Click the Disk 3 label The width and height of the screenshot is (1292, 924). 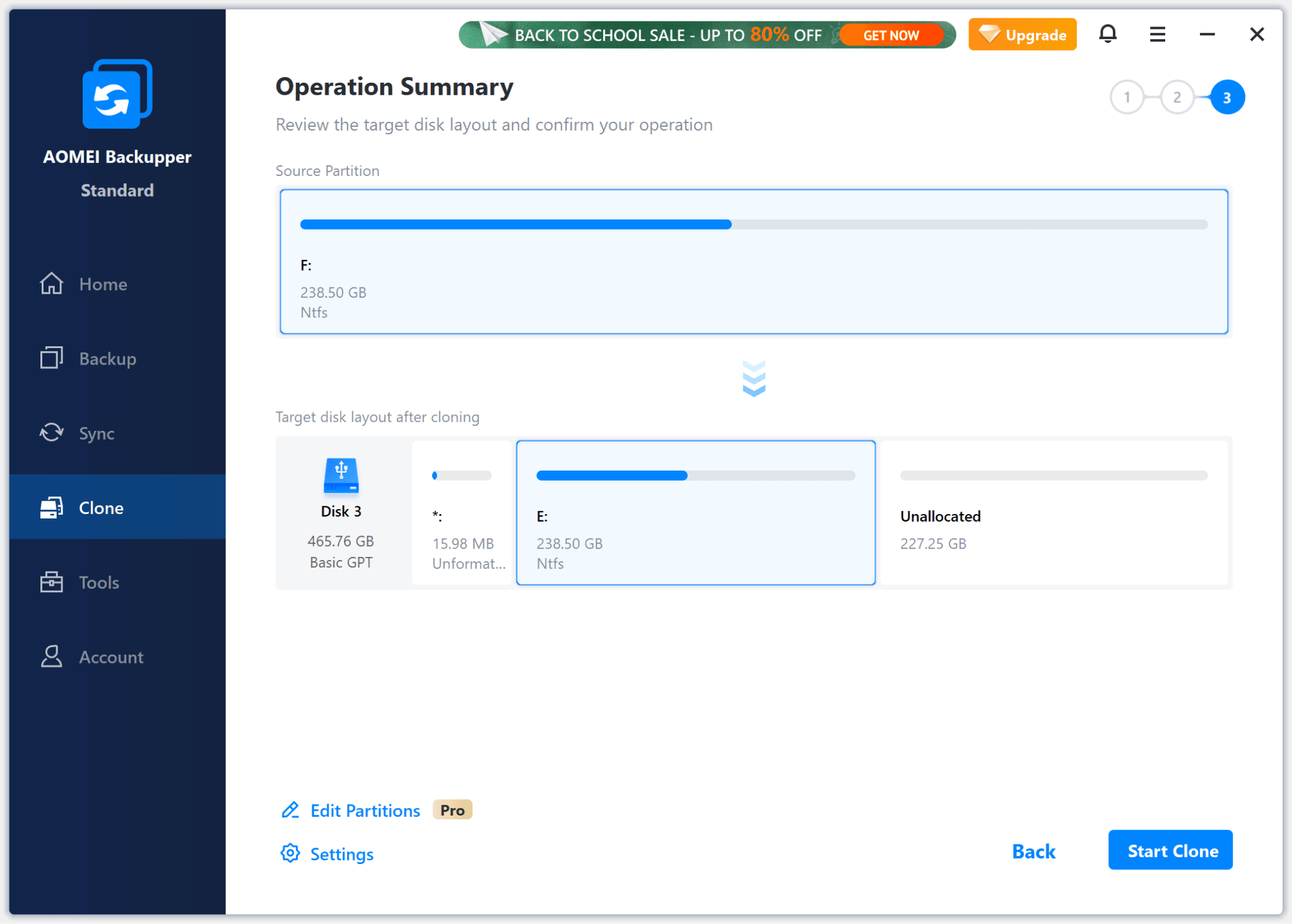click(341, 512)
